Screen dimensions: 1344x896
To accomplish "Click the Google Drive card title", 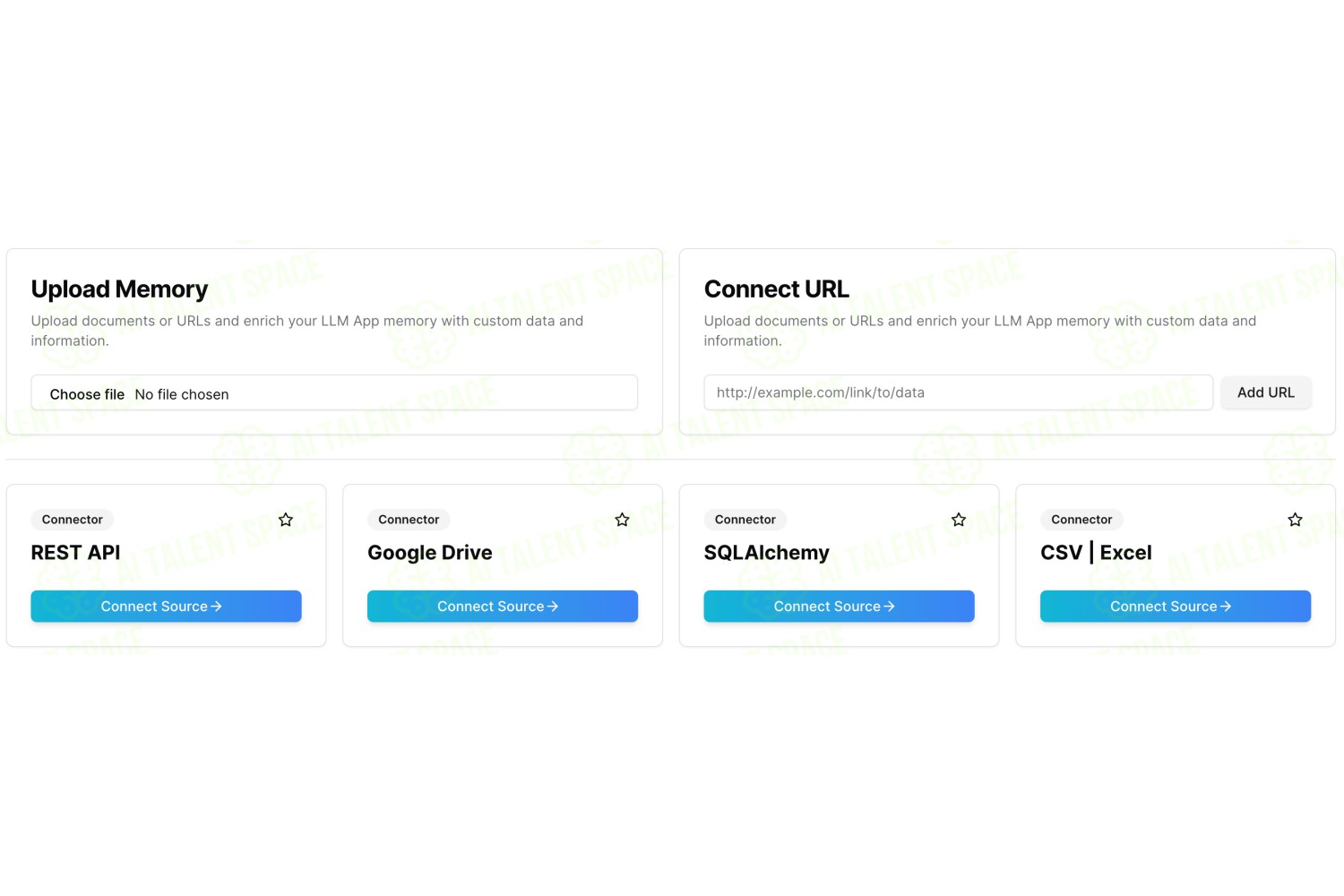I will [430, 553].
